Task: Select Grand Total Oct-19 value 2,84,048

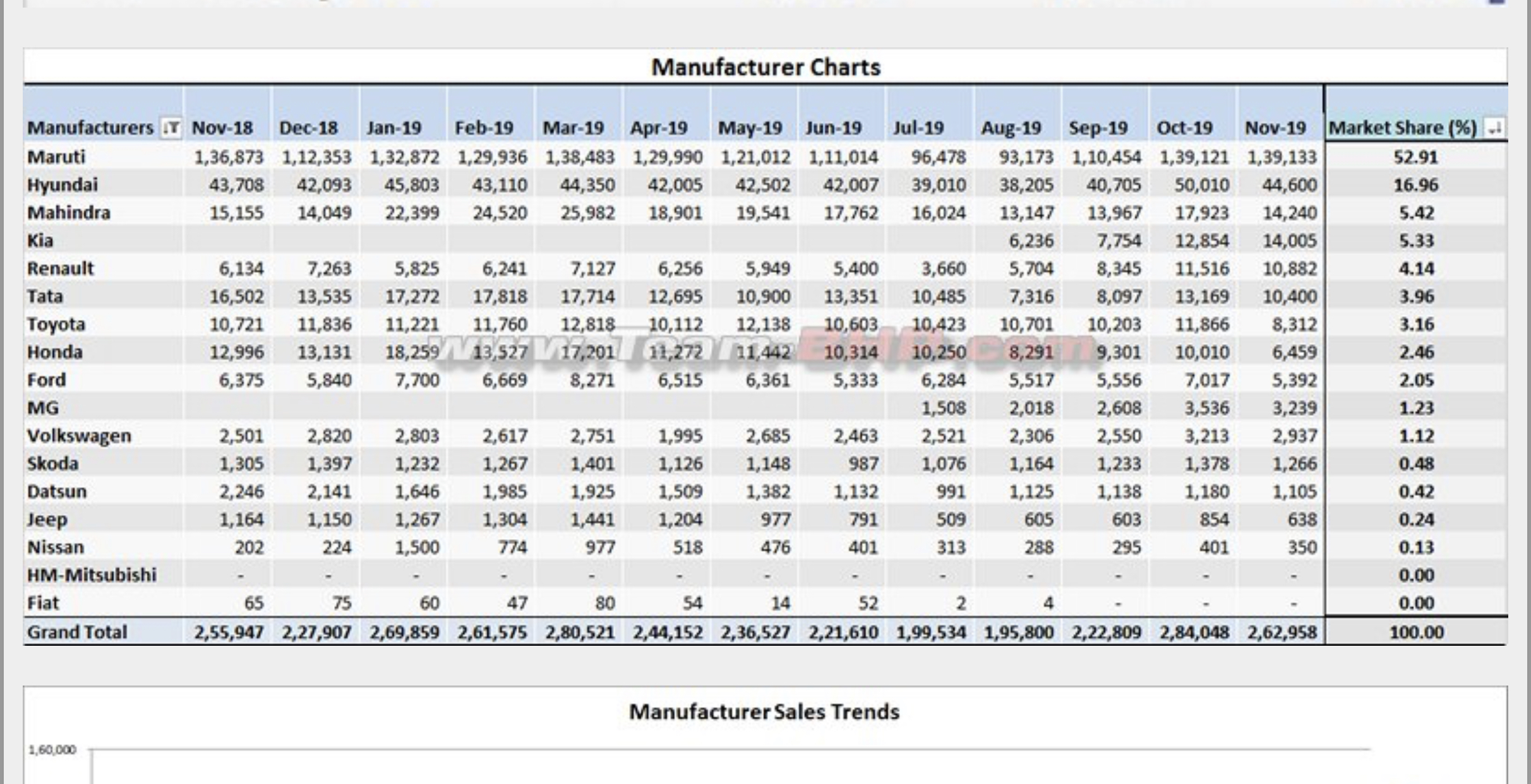Action: point(1194,632)
